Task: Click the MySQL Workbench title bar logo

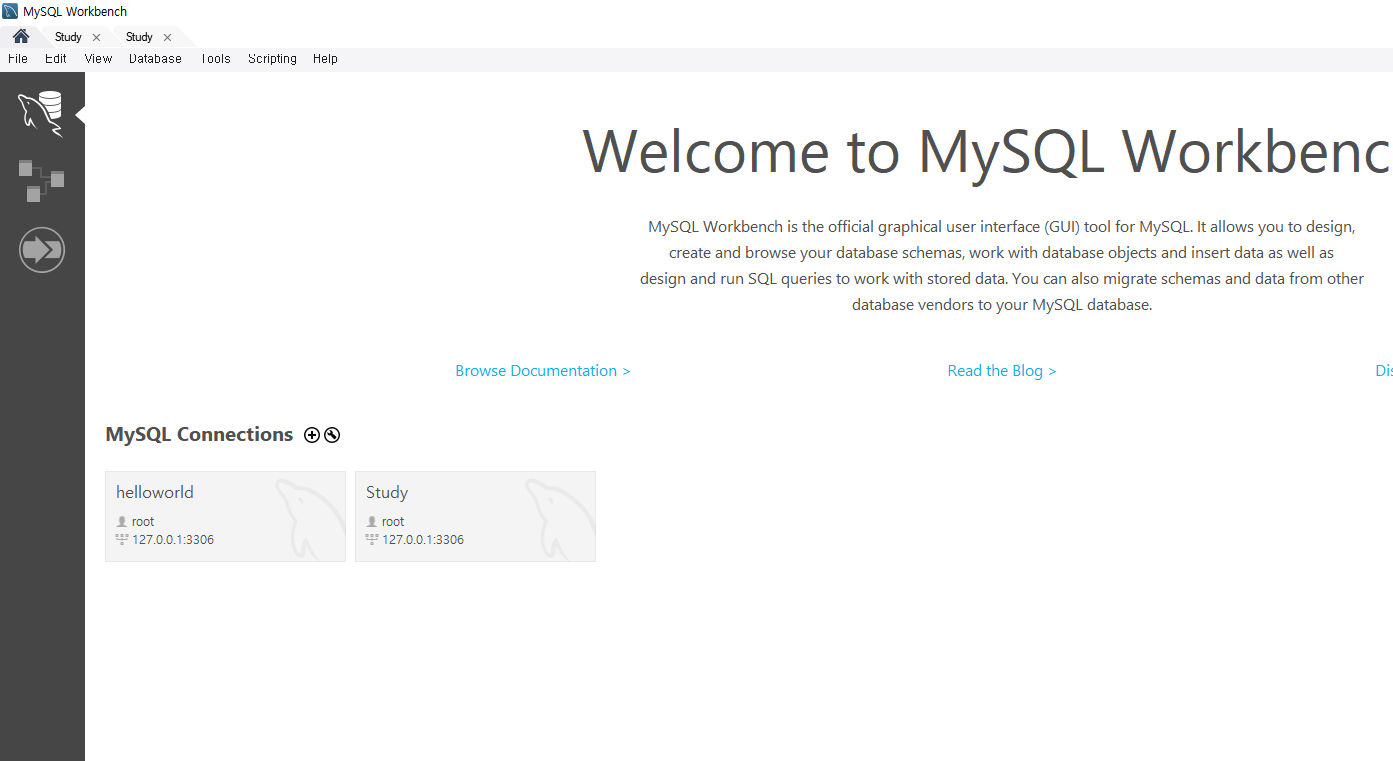Action: [10, 11]
